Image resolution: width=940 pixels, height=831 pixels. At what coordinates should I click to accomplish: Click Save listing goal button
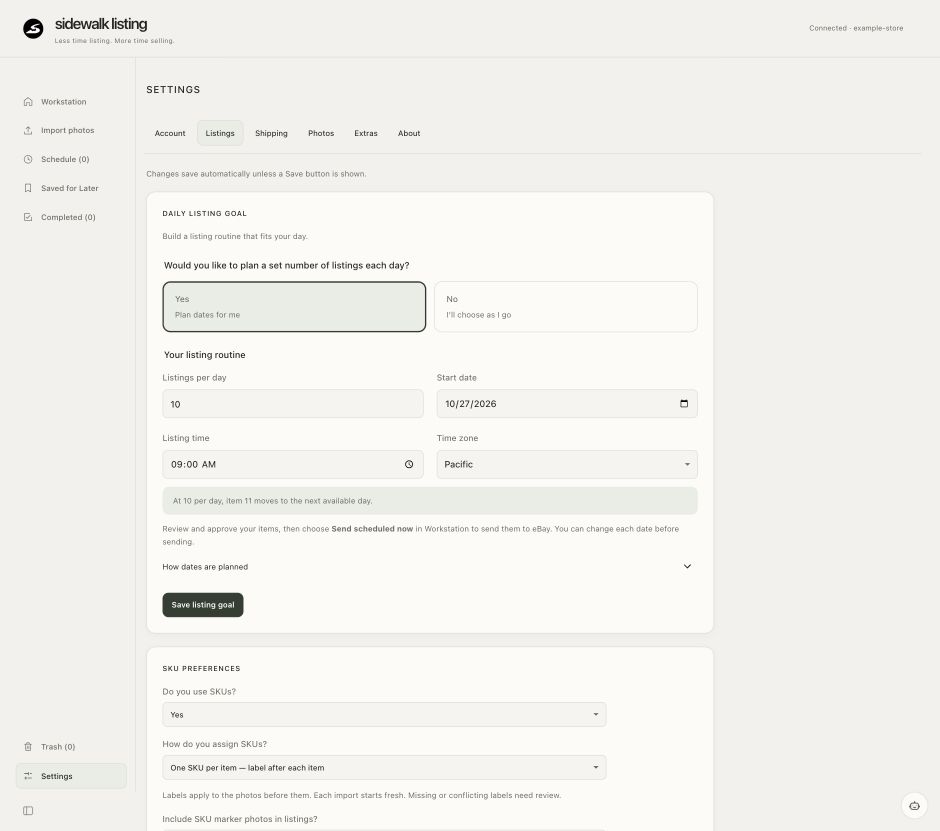pos(203,604)
